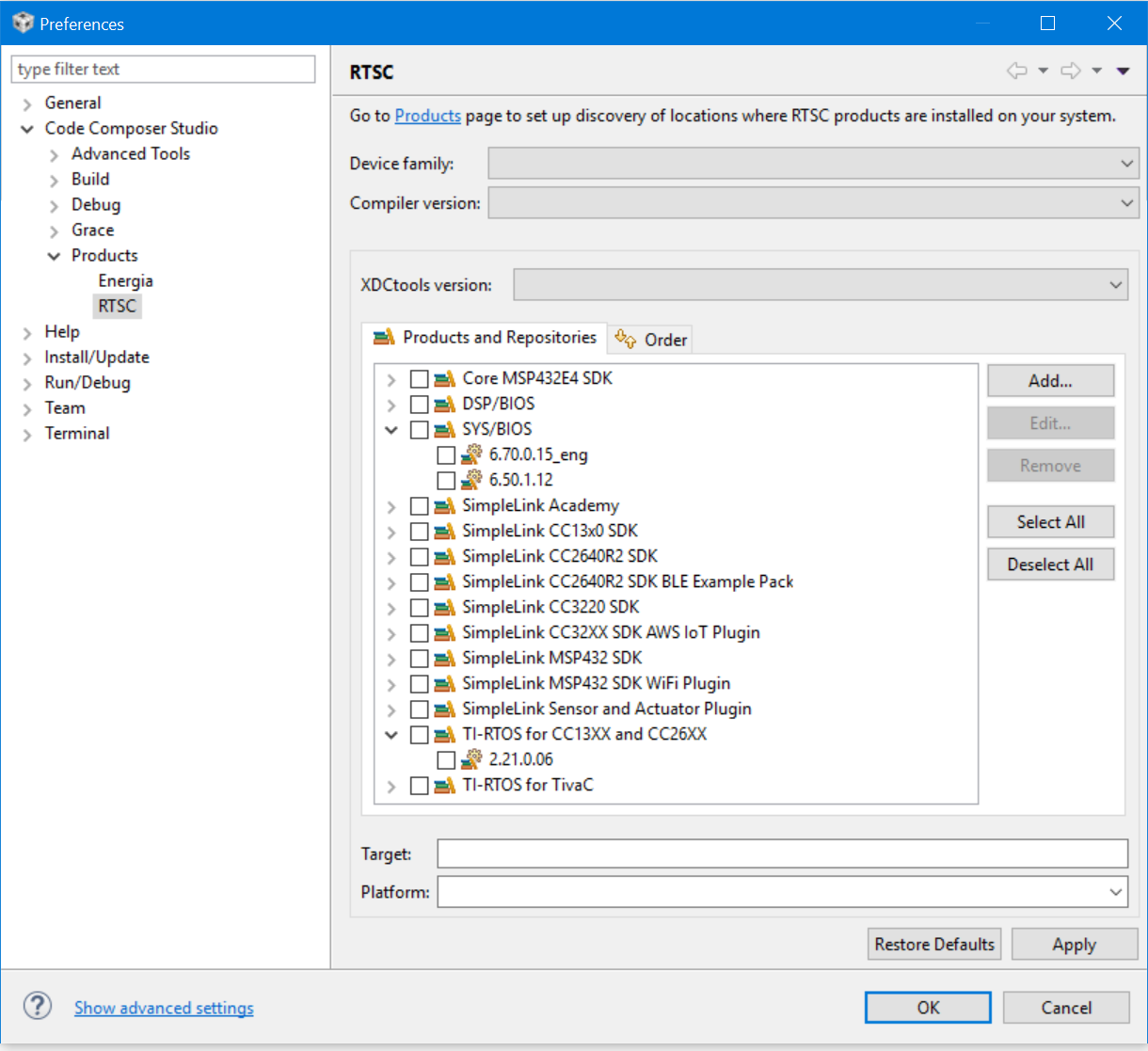Screen dimensions: 1148x1051
Task: Select Install/Update preferences category
Action: click(97, 357)
